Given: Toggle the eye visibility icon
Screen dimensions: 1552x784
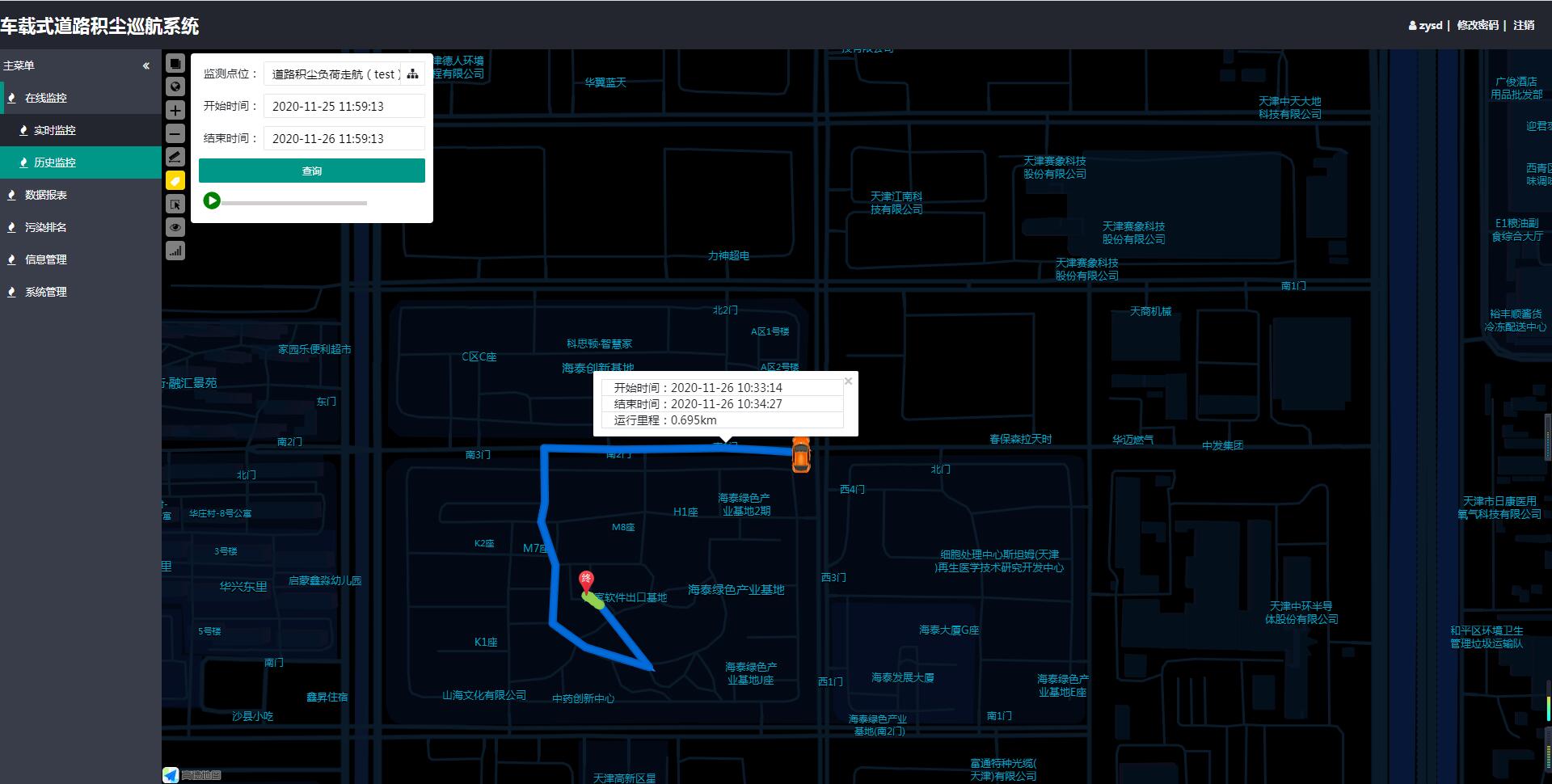Looking at the screenshot, I should (x=175, y=227).
